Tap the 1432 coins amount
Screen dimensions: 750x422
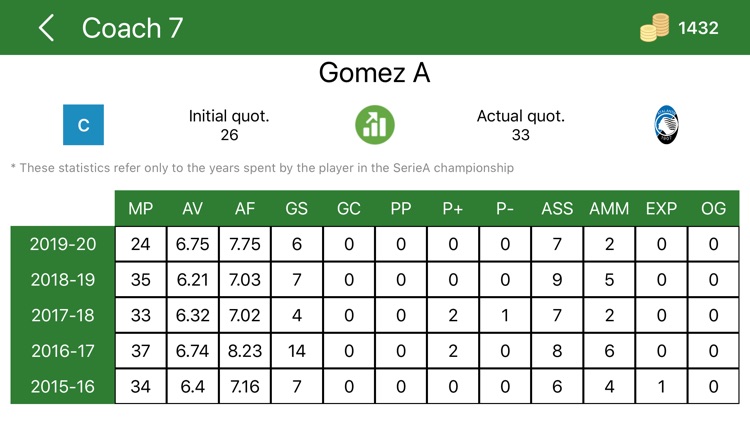(698, 28)
